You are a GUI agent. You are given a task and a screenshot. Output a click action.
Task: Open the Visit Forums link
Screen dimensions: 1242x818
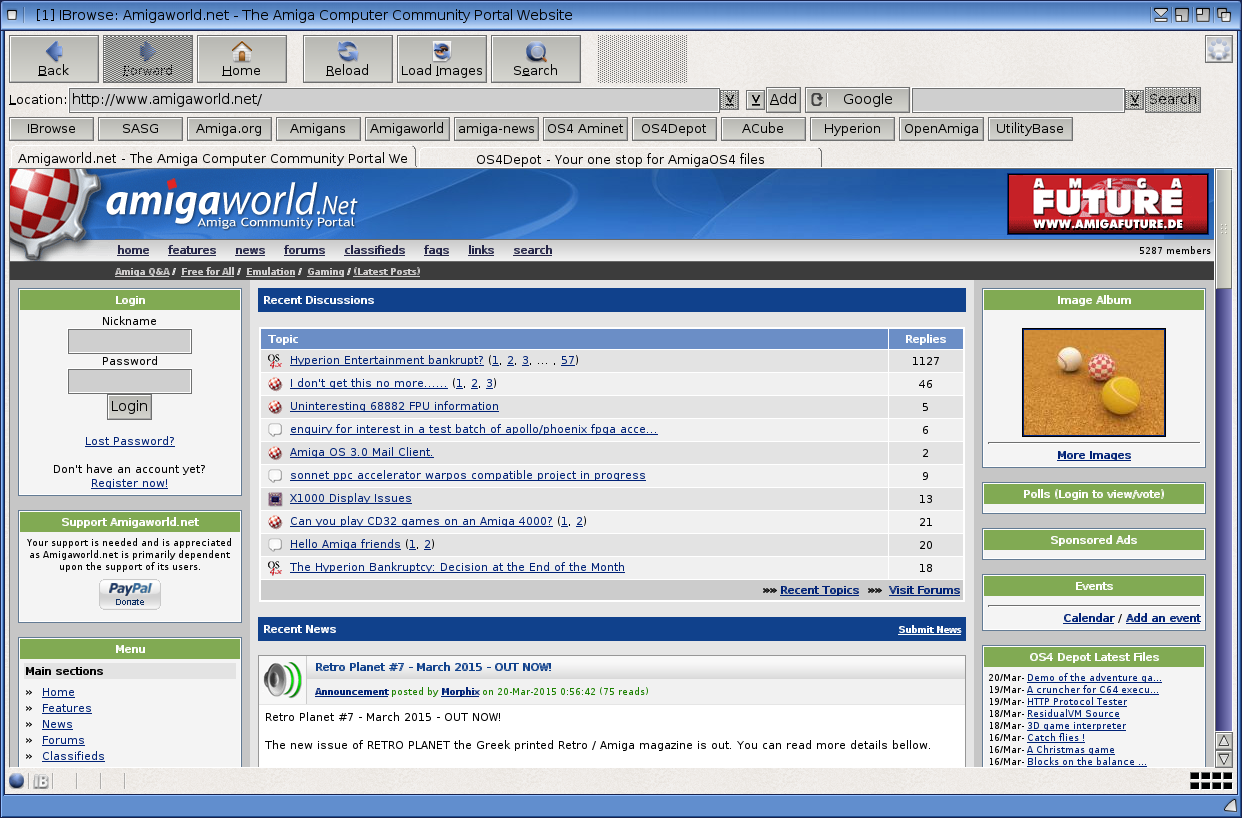pos(924,590)
